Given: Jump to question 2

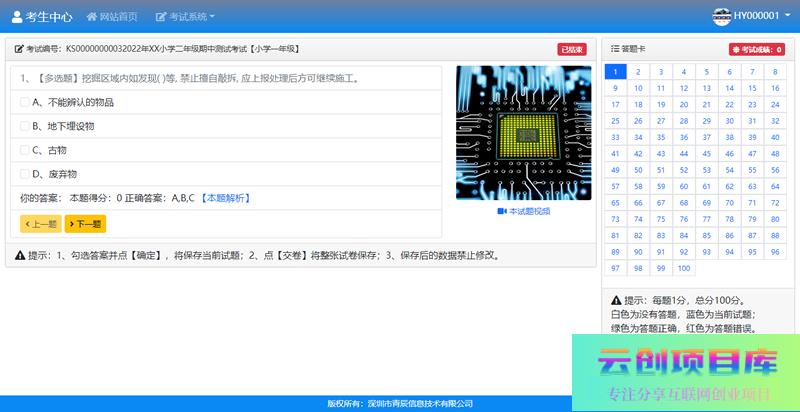Looking at the screenshot, I should pos(638,72).
